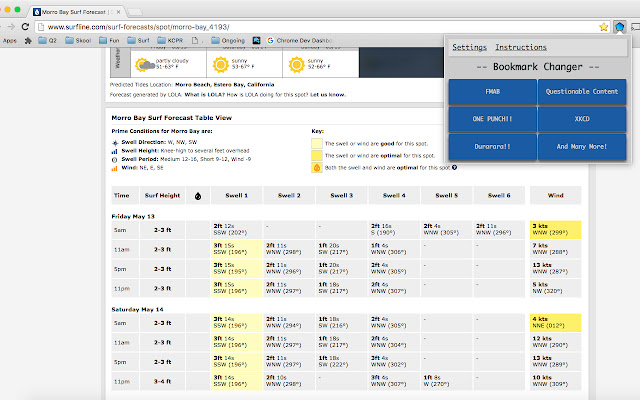Open the Surf bookmarks folder
The height and width of the screenshot is (400, 640).
138,40
